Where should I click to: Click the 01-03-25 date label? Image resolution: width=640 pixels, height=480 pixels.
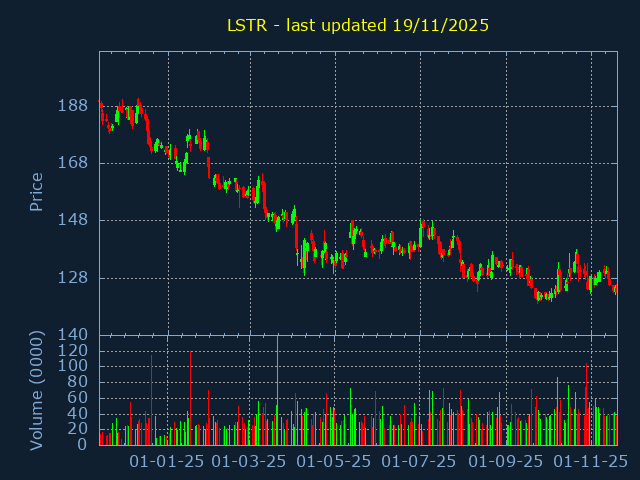(249, 462)
